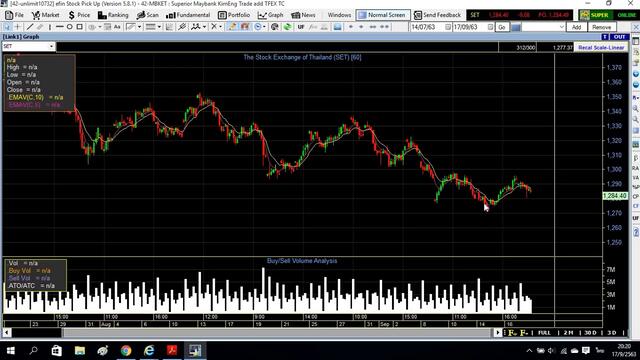Screen dimensions: 640x360
Task: Select the arrow pointer tool
Action: (x=8, y=27)
